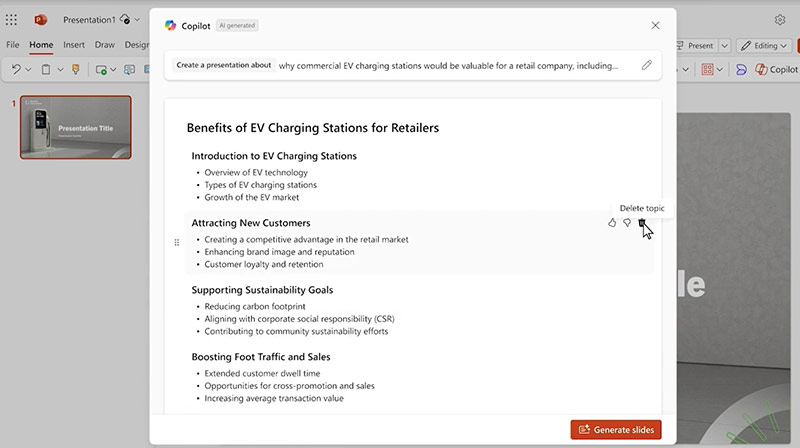Click the red grid add-ins icon
800x448 pixels.
point(707,69)
